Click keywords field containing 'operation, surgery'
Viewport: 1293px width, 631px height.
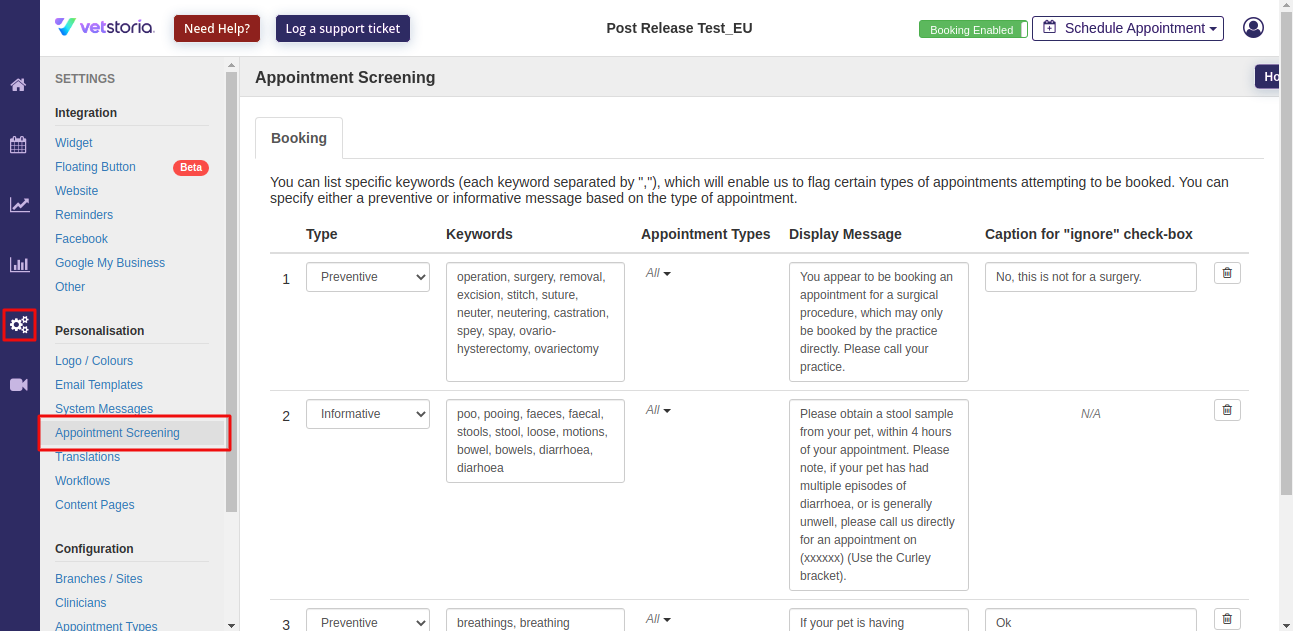(x=535, y=322)
